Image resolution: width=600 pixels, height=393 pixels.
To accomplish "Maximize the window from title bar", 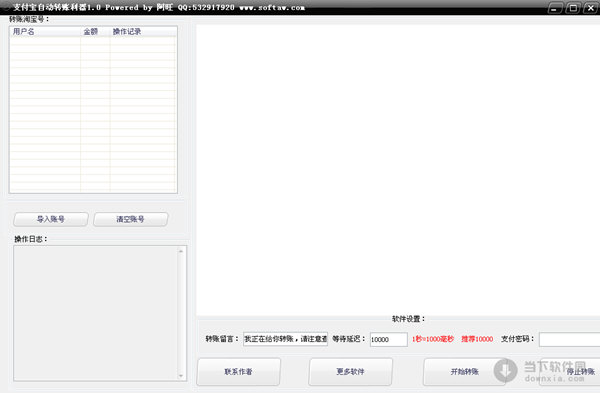I will point(573,8).
